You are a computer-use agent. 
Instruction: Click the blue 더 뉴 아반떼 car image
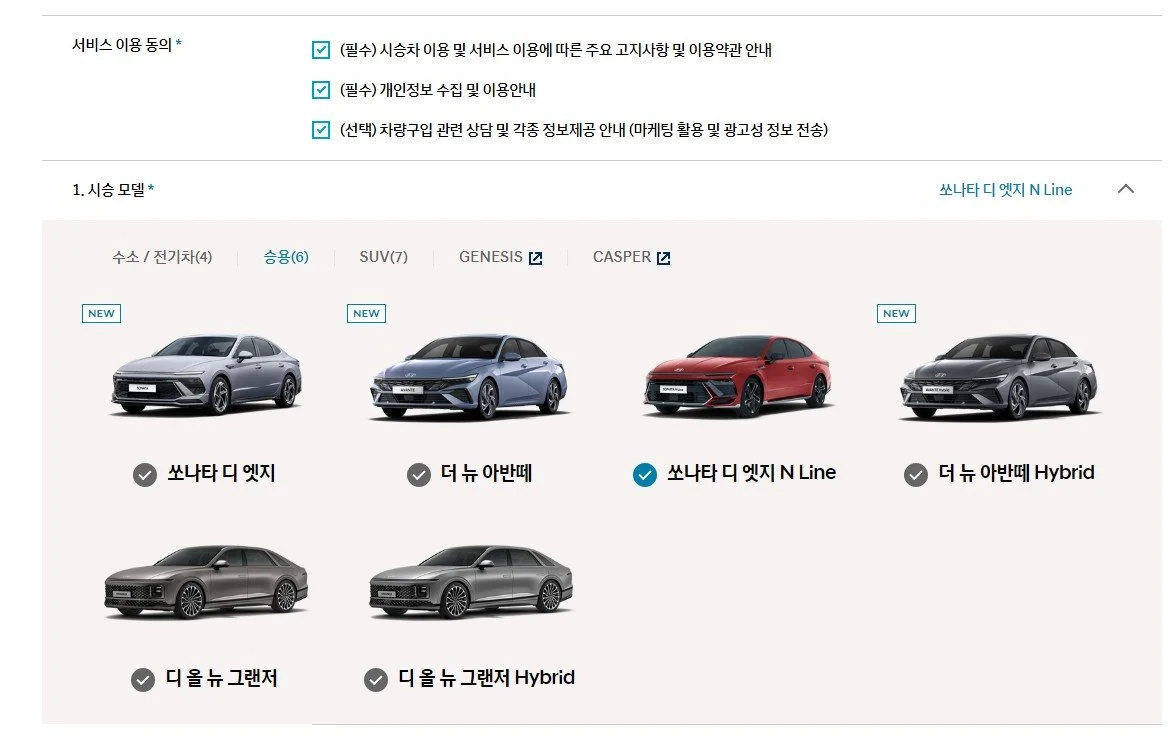(469, 376)
